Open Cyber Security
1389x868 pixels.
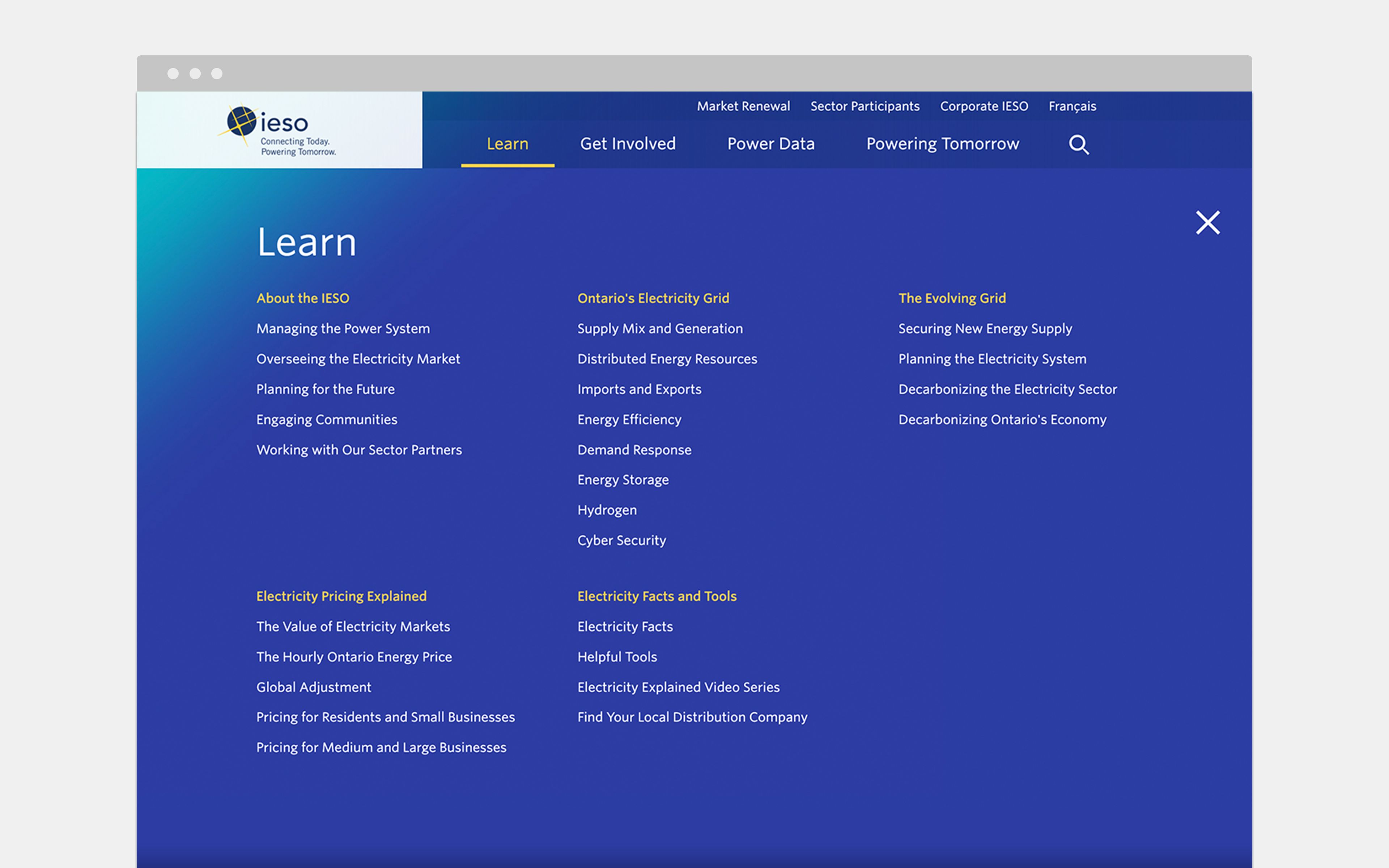[x=621, y=541]
